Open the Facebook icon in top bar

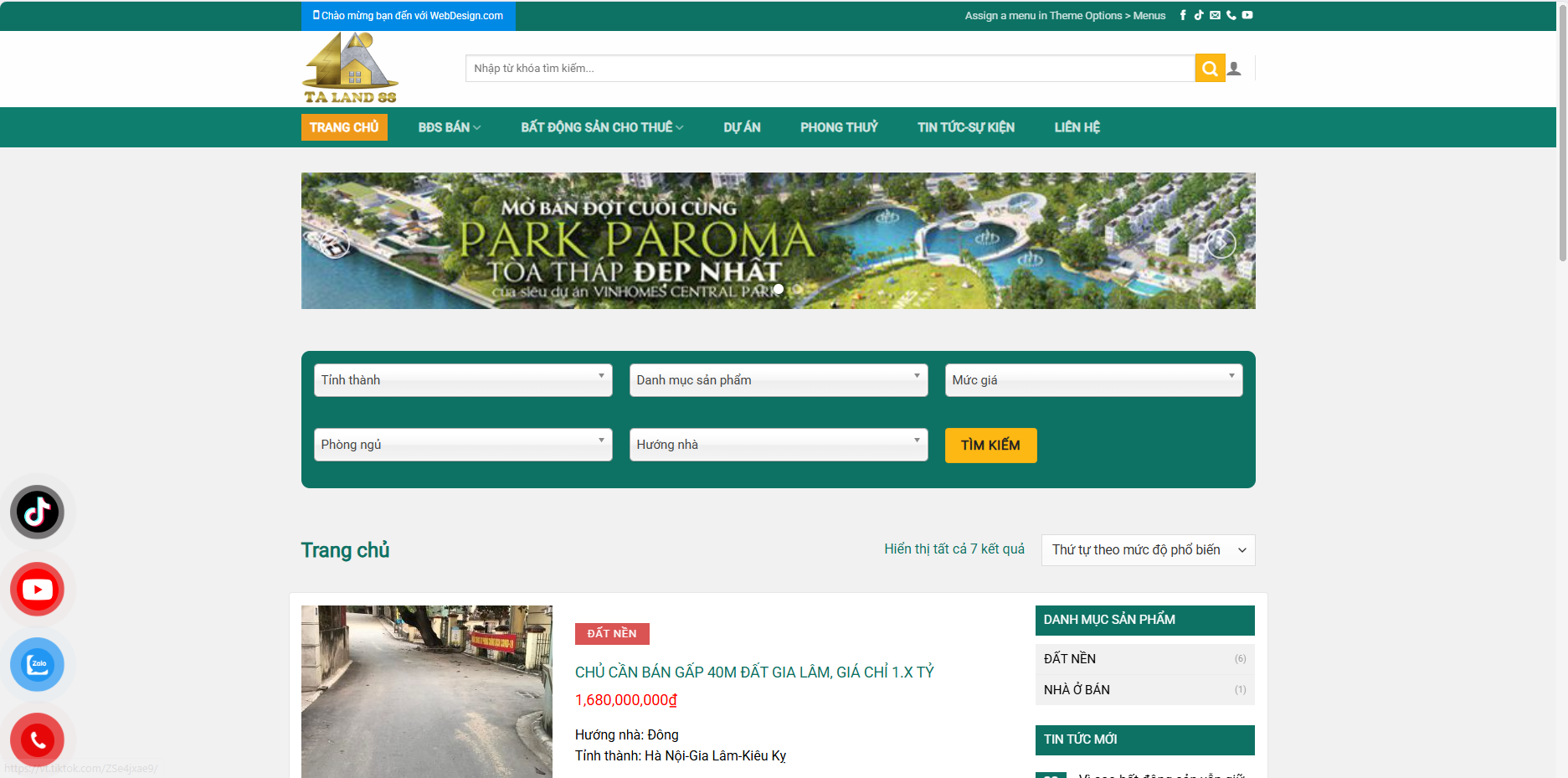1183,15
